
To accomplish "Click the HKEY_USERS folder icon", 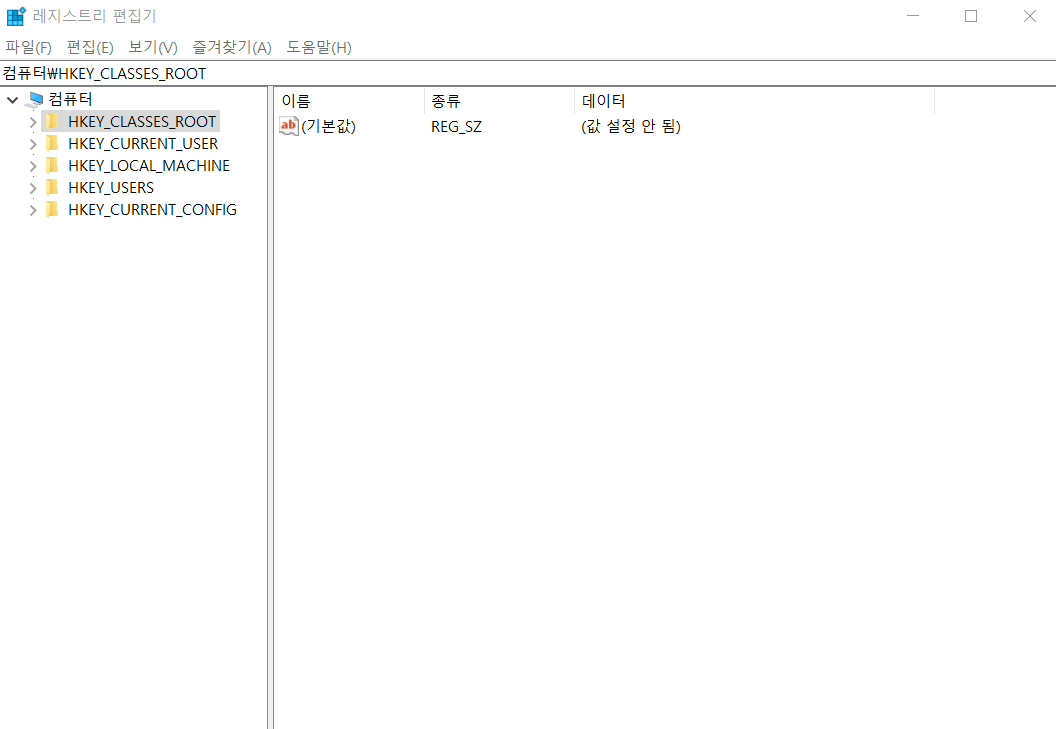I will click(52, 187).
